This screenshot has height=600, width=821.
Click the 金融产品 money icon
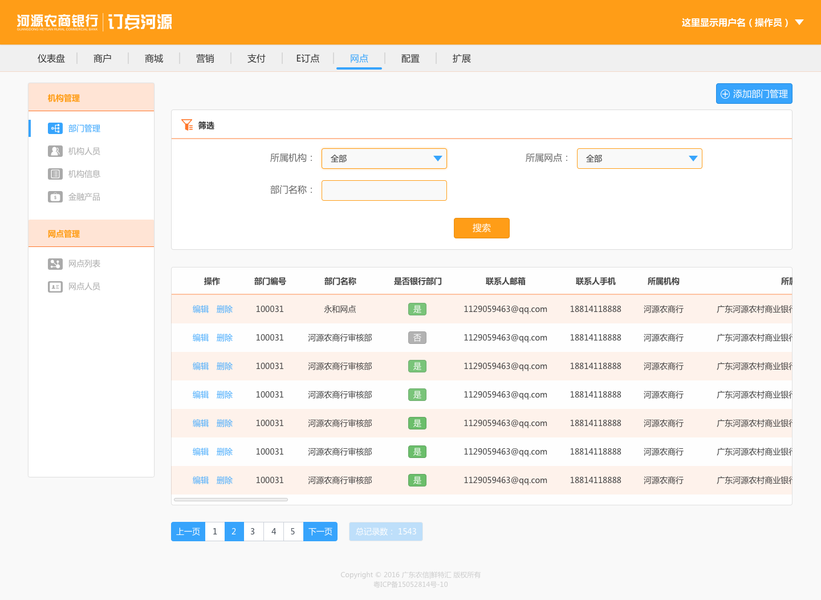[55, 197]
